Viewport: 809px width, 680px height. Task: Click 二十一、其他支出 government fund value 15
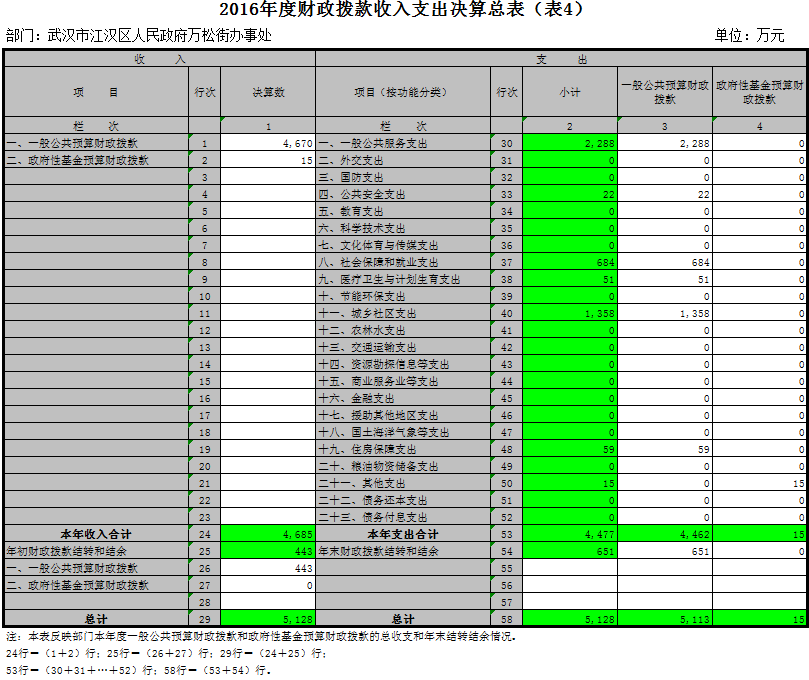pos(760,484)
